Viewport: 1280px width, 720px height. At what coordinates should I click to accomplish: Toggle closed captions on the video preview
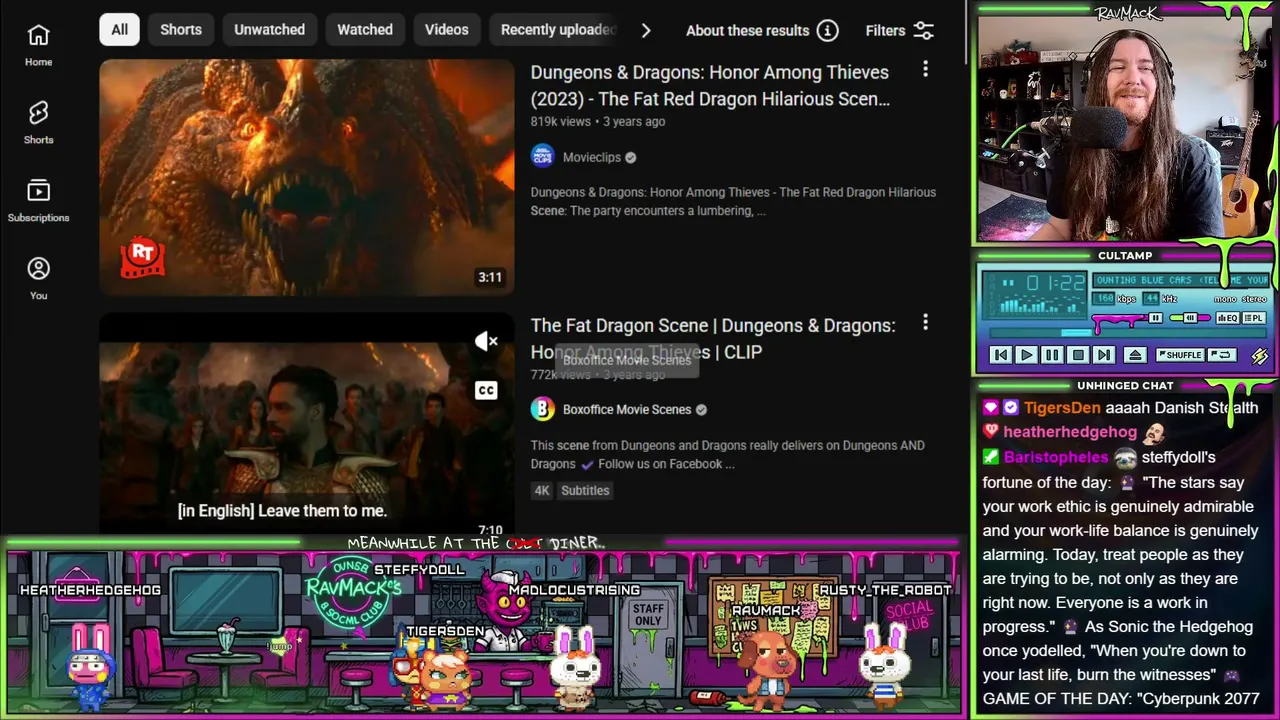(x=486, y=390)
